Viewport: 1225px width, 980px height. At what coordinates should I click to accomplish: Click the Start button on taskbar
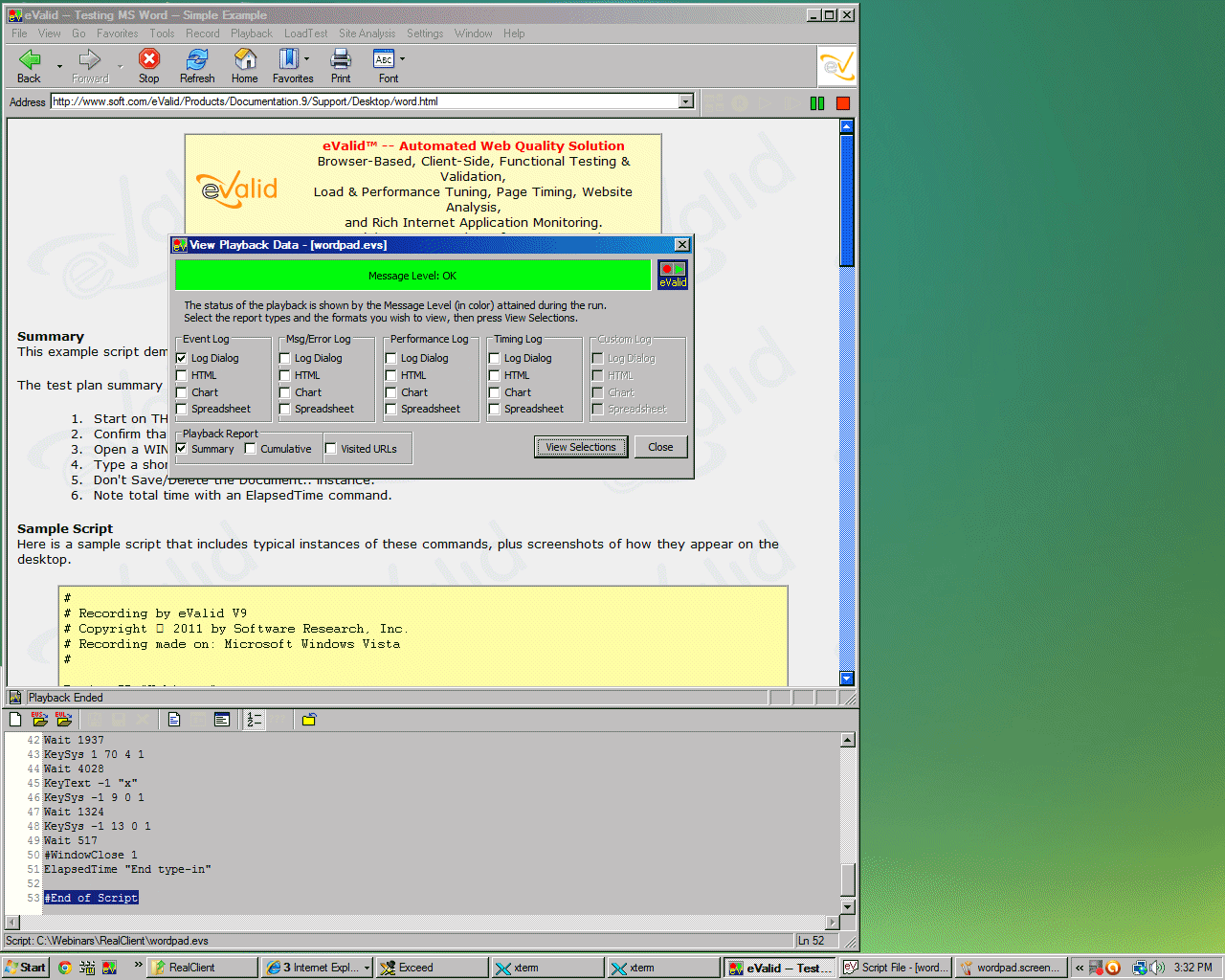(x=26, y=968)
